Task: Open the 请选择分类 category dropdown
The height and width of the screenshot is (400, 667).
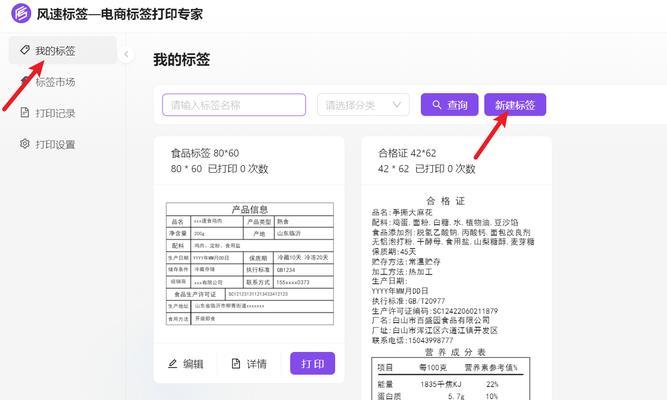Action: [363, 105]
